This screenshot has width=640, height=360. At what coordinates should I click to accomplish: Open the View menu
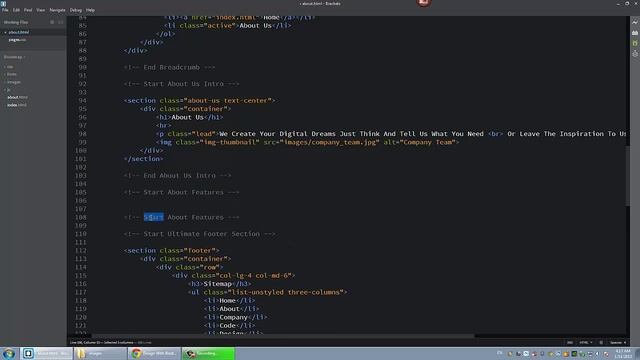(x=41, y=10)
